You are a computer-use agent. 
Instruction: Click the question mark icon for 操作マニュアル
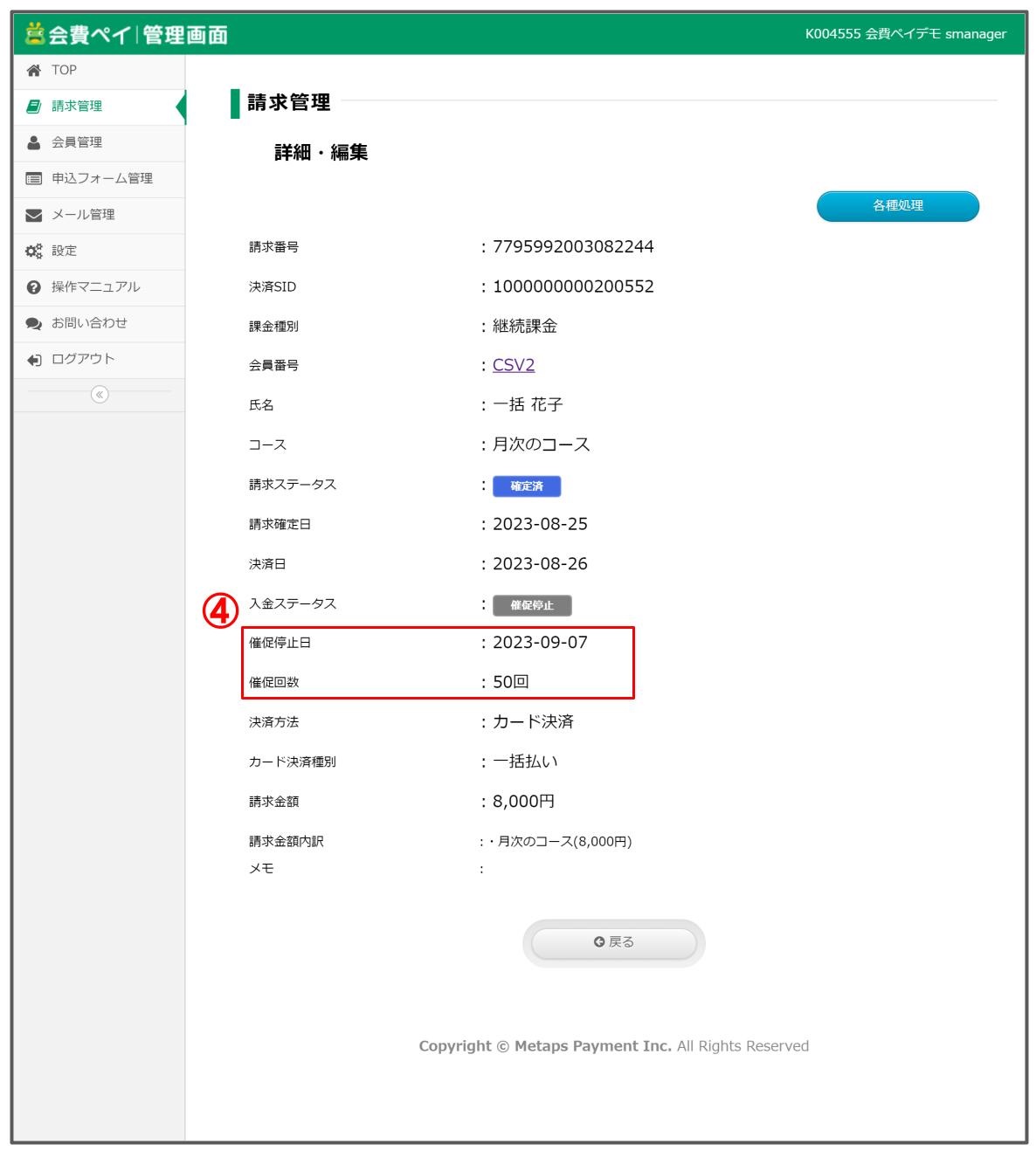point(34,287)
